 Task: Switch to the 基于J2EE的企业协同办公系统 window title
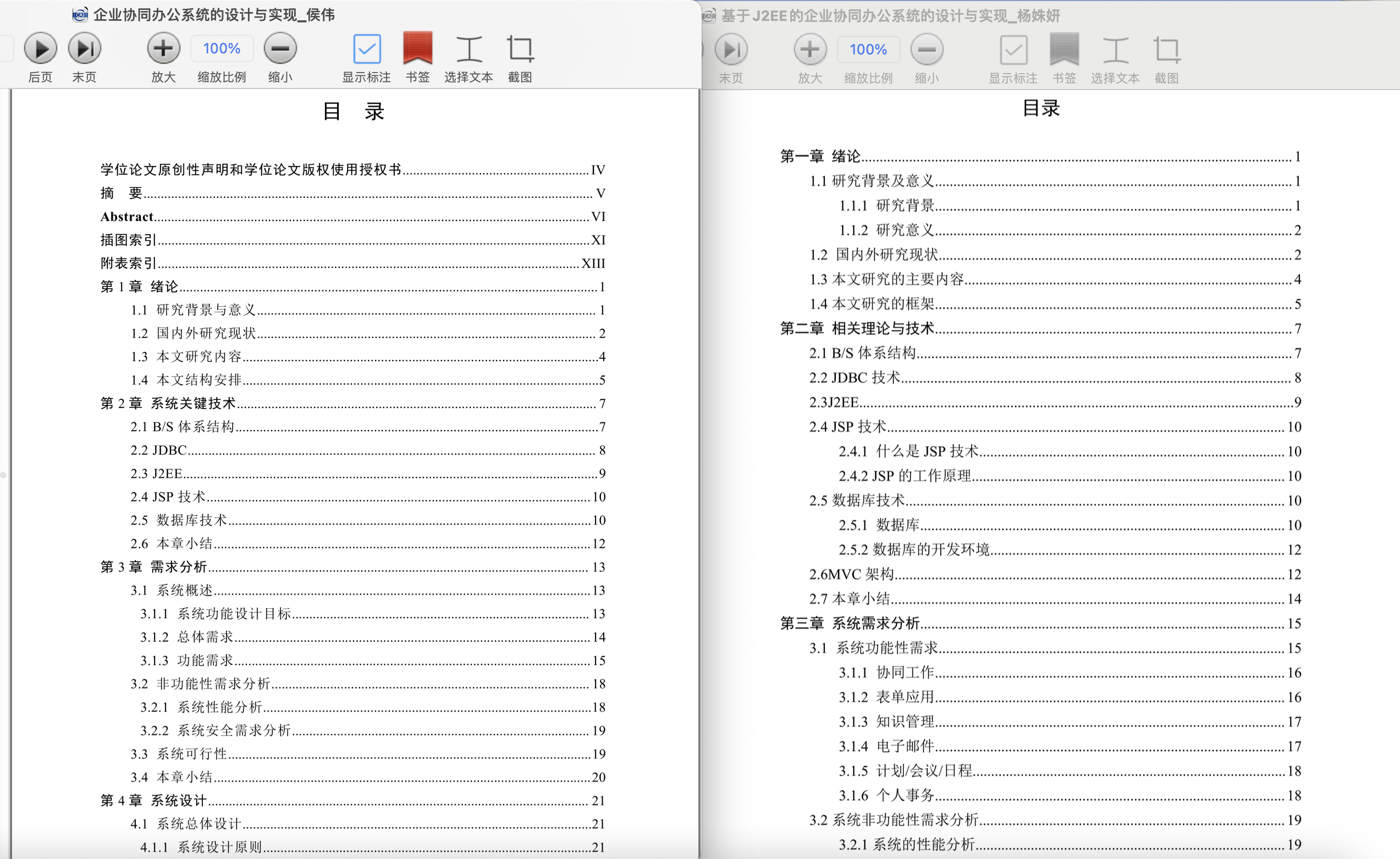(890, 16)
